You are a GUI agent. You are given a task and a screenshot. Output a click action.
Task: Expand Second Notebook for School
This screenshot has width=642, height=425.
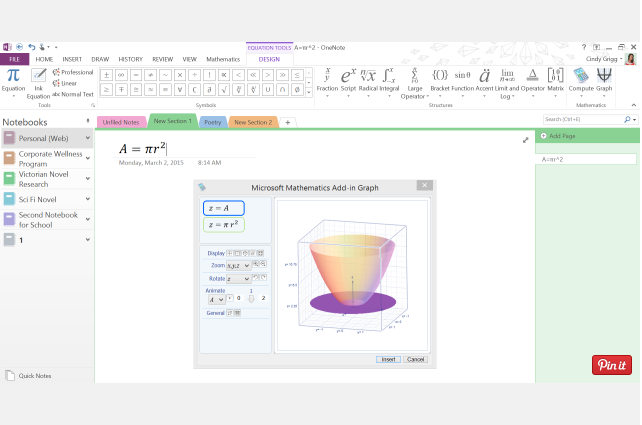click(88, 219)
